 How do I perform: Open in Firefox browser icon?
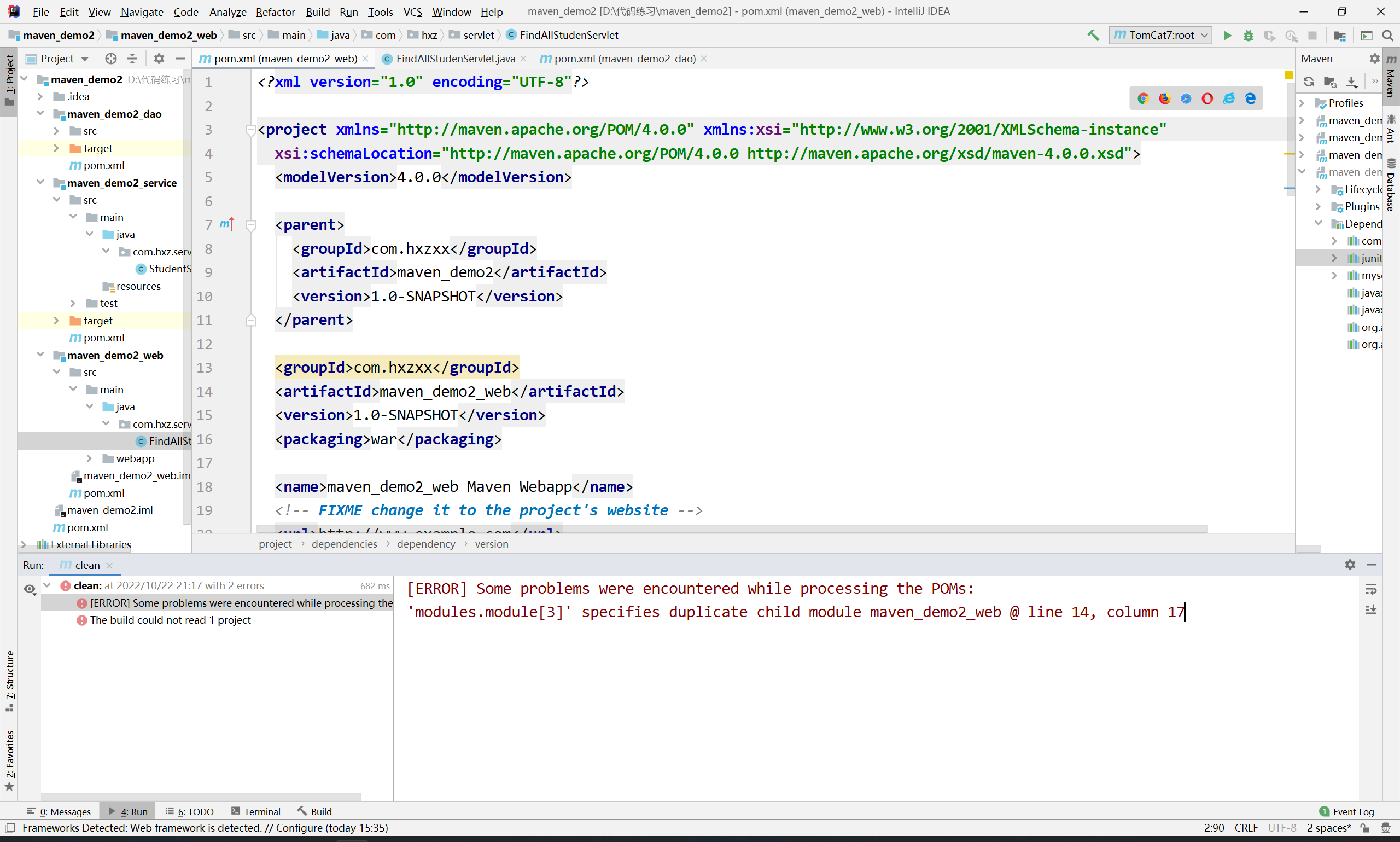(1165, 98)
